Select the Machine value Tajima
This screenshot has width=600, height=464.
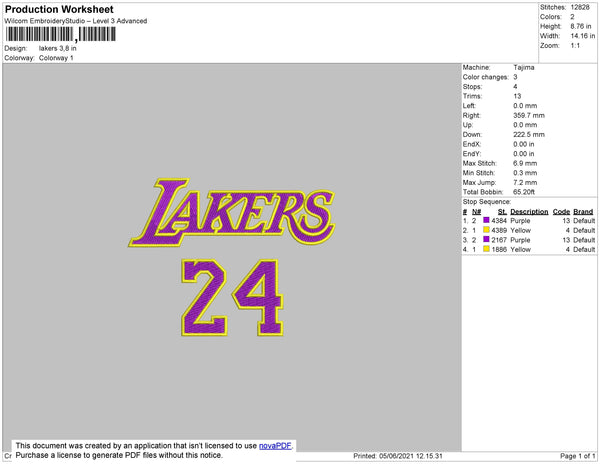point(524,67)
